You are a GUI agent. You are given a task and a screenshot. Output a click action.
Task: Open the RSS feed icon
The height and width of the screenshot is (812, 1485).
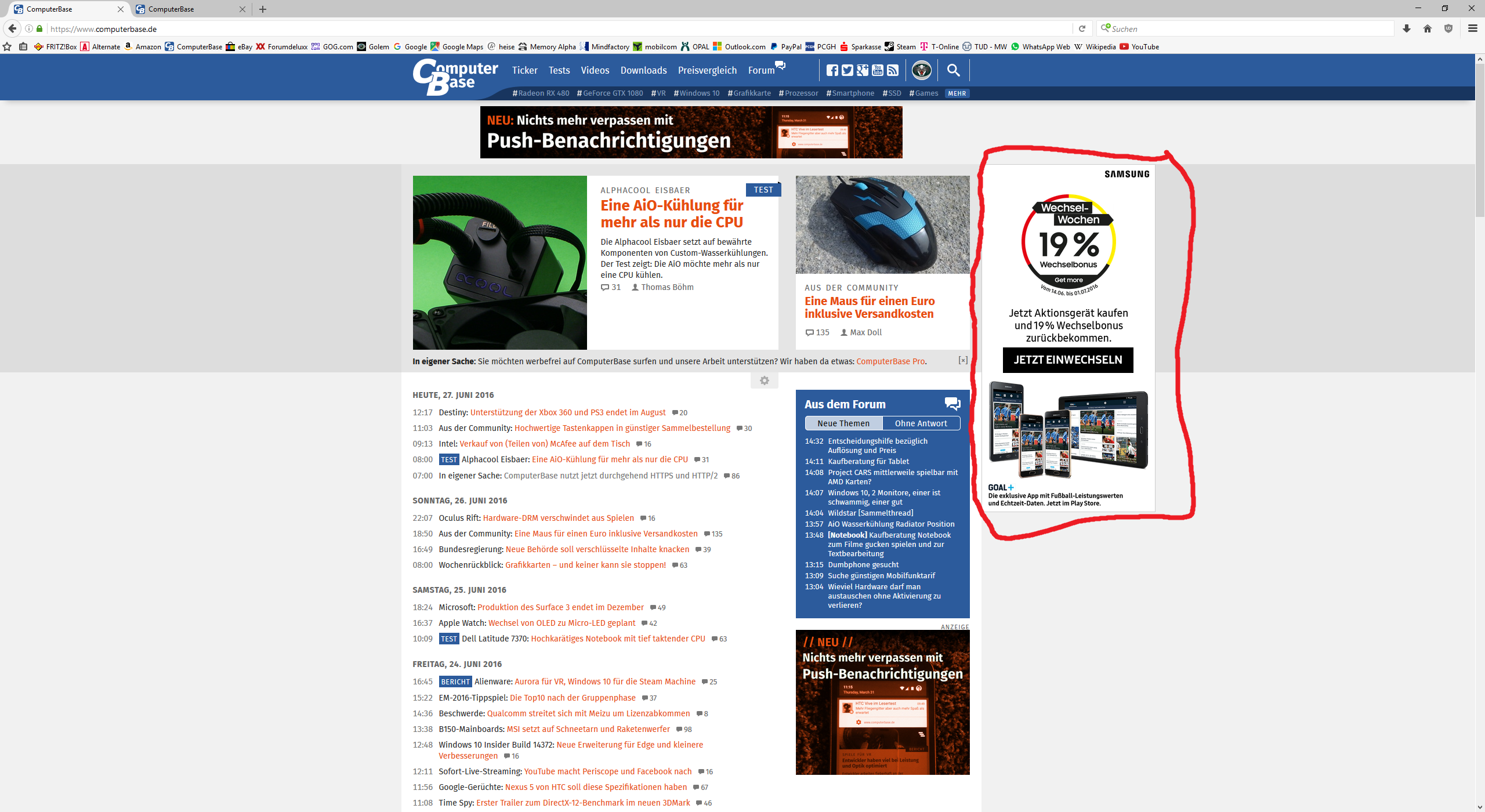893,70
